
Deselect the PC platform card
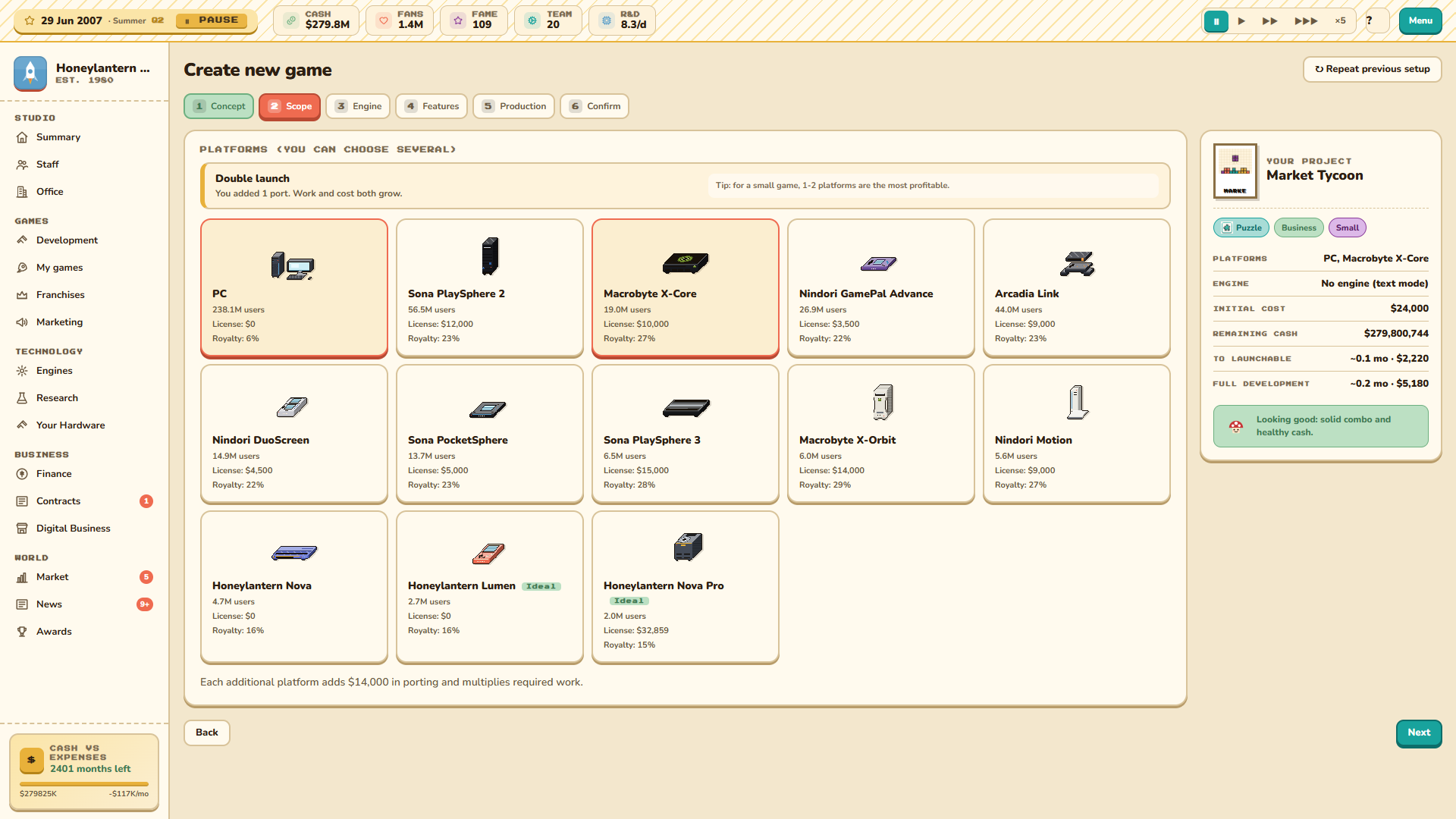pos(294,288)
